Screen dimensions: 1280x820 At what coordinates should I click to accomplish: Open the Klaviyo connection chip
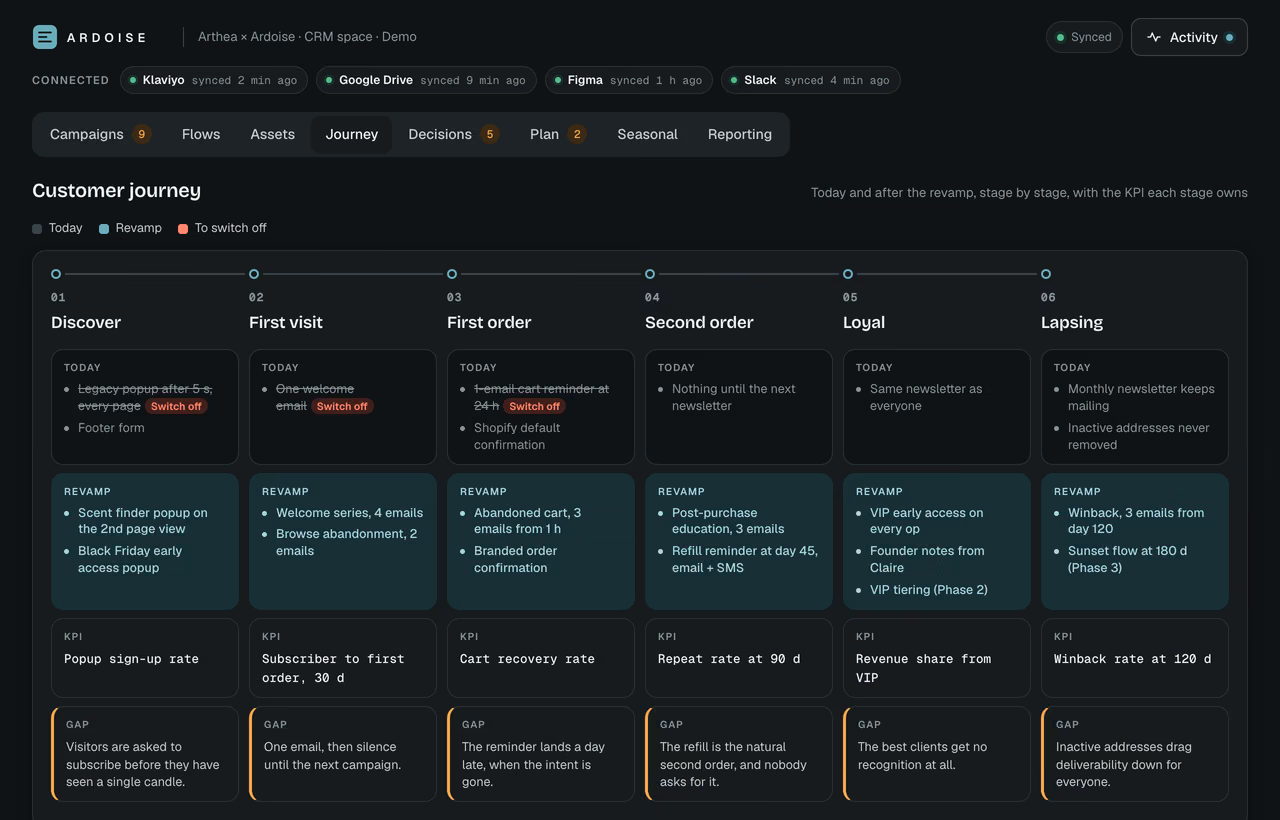point(214,80)
